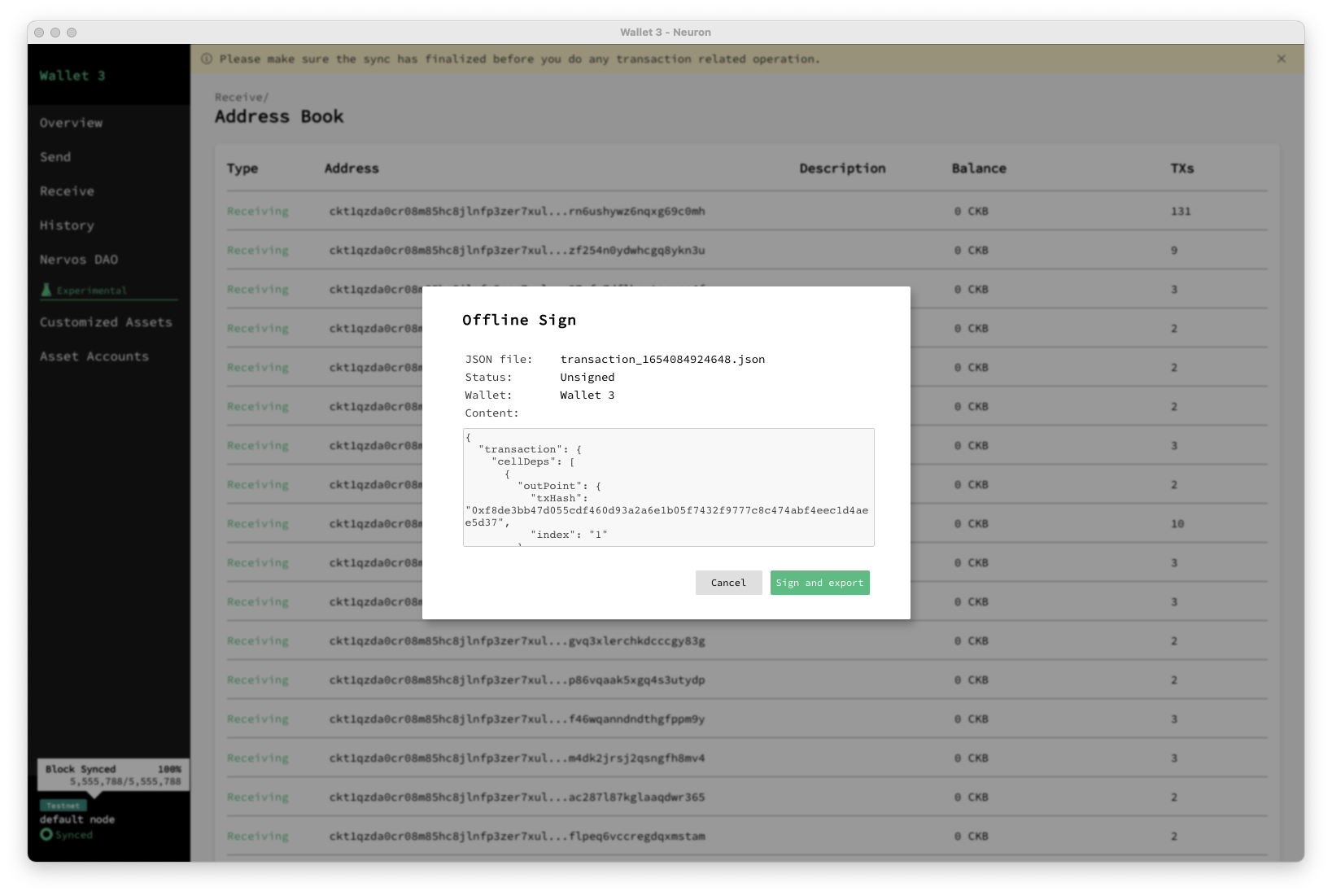Click the Testnet network badge
The height and width of the screenshot is (896, 1332).
tap(64, 805)
